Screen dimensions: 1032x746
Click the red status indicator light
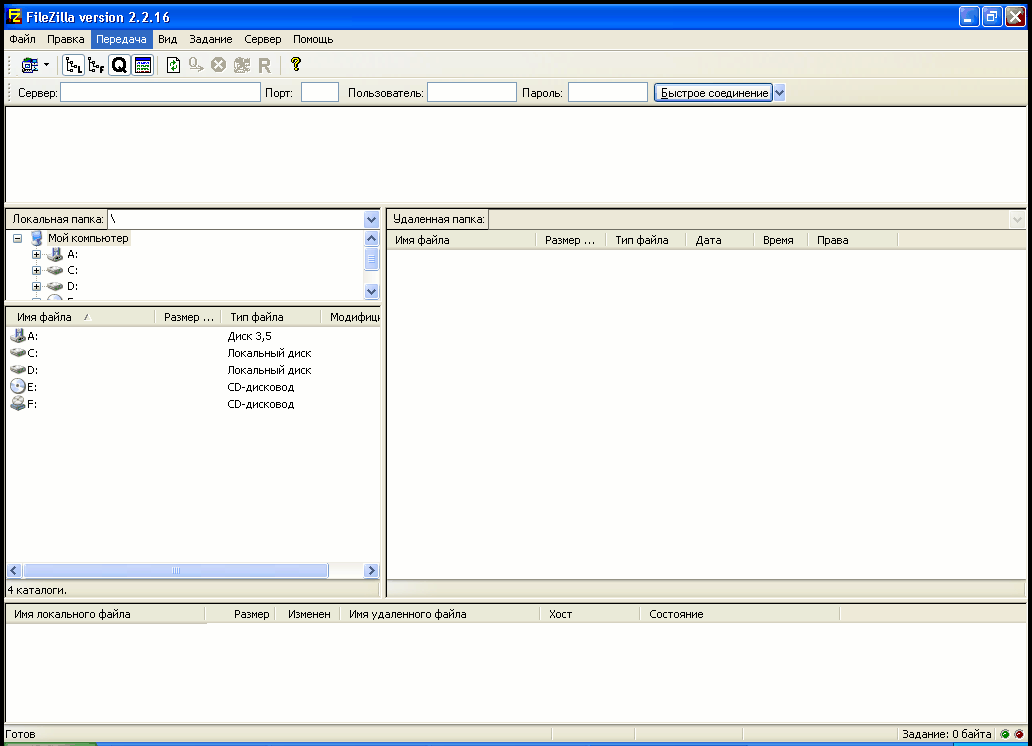point(1019,734)
